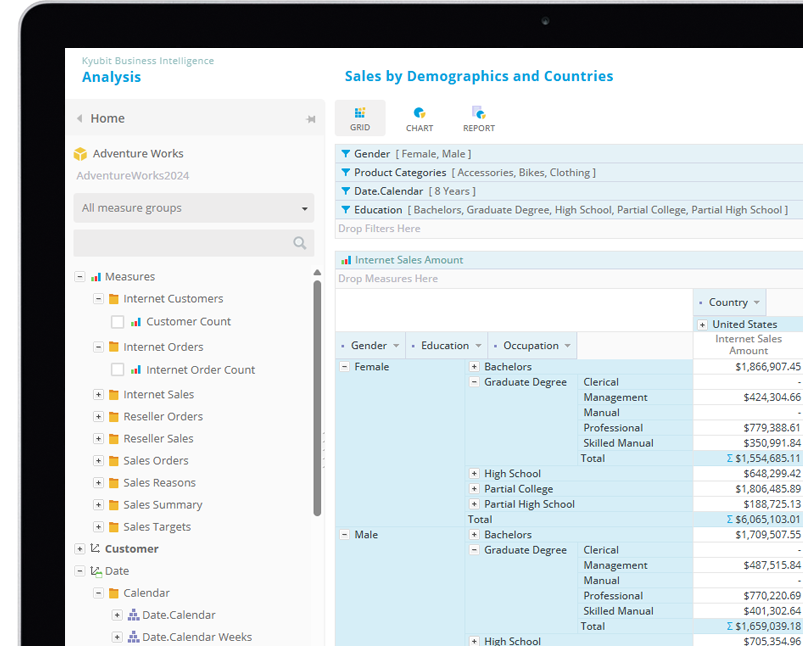The height and width of the screenshot is (646, 803).
Task: Click the pin icon next to Home
Action: pyautogui.click(x=312, y=118)
